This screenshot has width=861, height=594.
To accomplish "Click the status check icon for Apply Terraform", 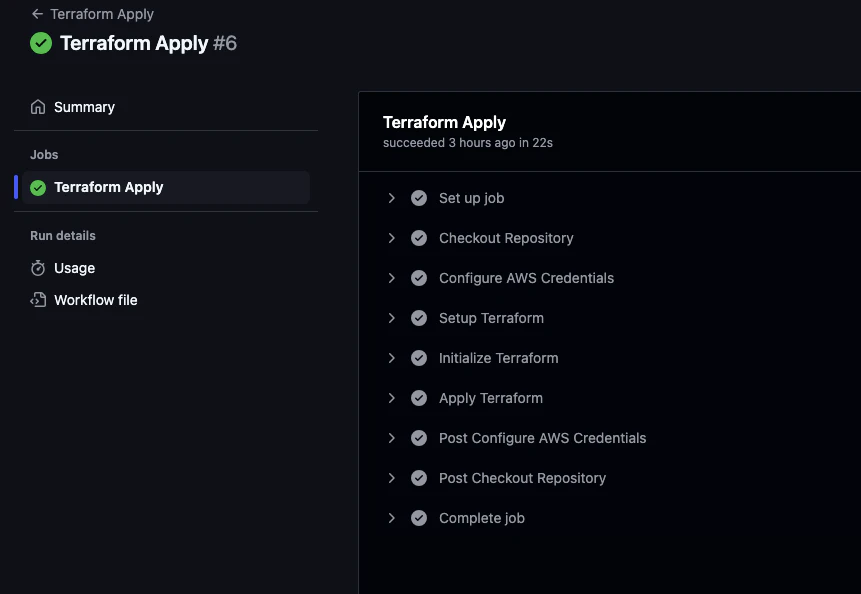I will point(419,398).
